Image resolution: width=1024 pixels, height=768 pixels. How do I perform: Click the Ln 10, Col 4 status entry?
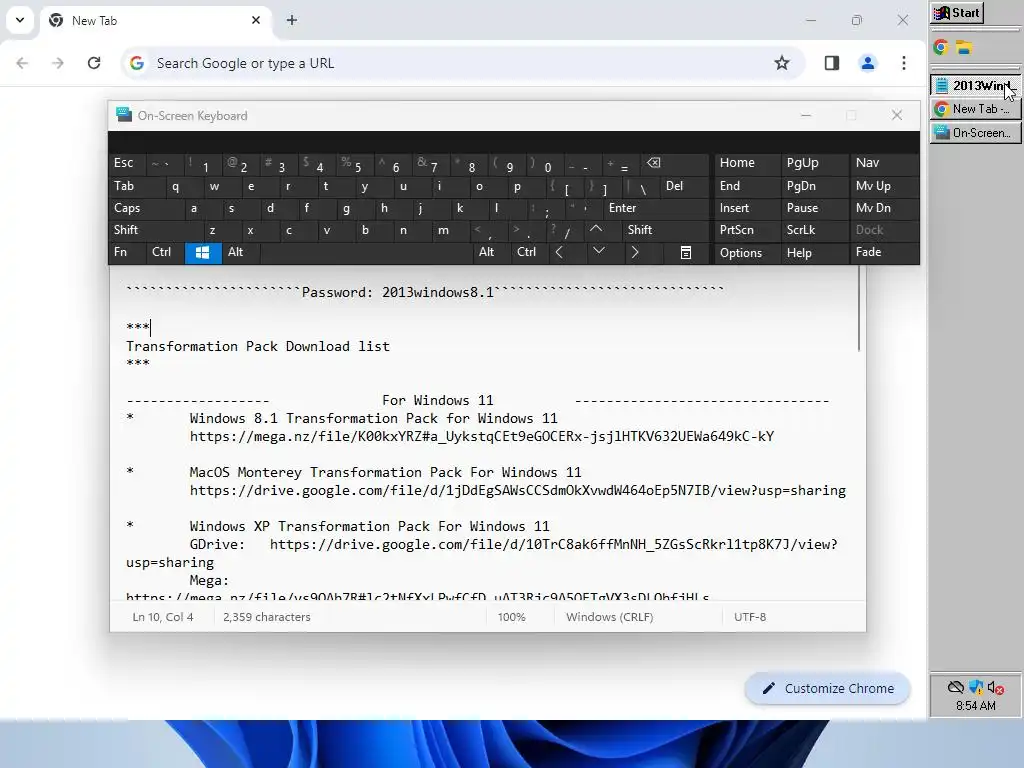click(163, 616)
